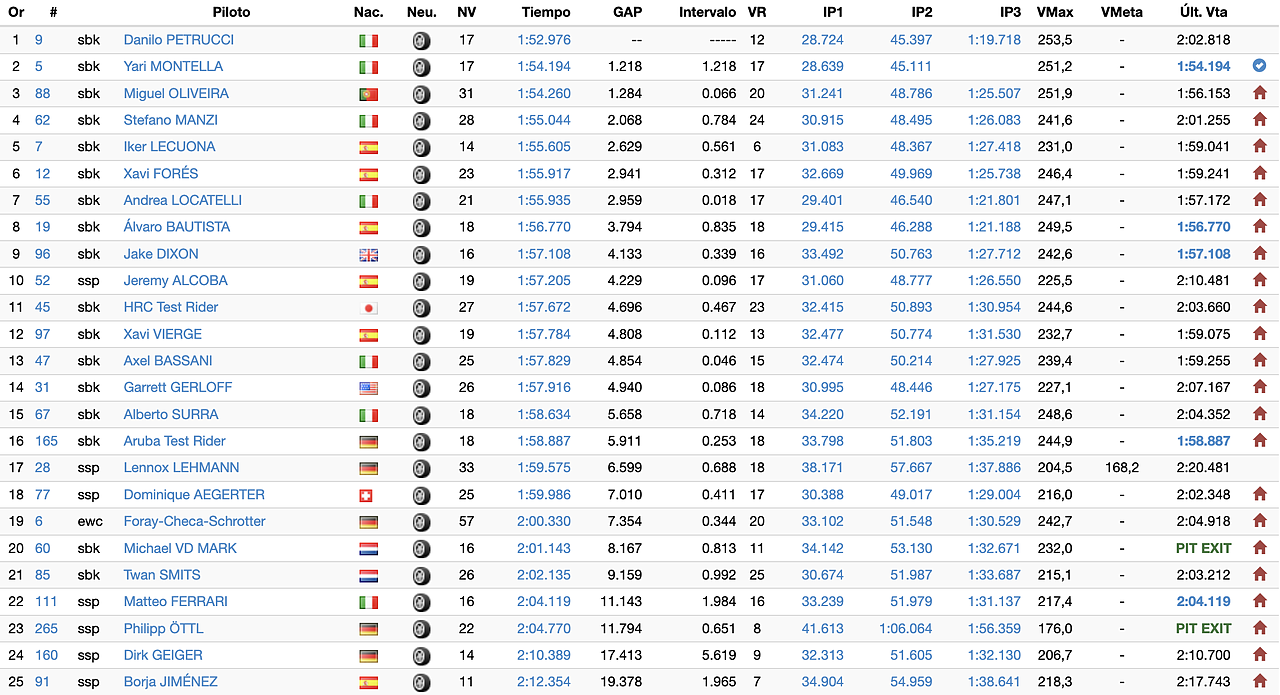Open Álvaro Bautista's rider link

[x=176, y=226]
